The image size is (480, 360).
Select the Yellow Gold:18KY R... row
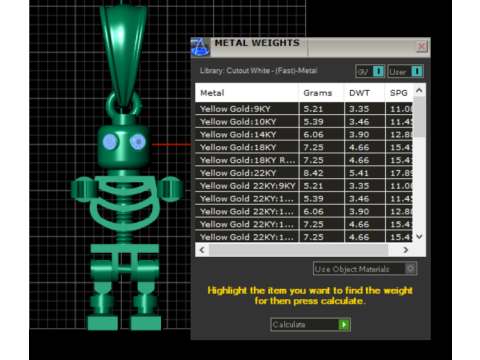pos(304,160)
